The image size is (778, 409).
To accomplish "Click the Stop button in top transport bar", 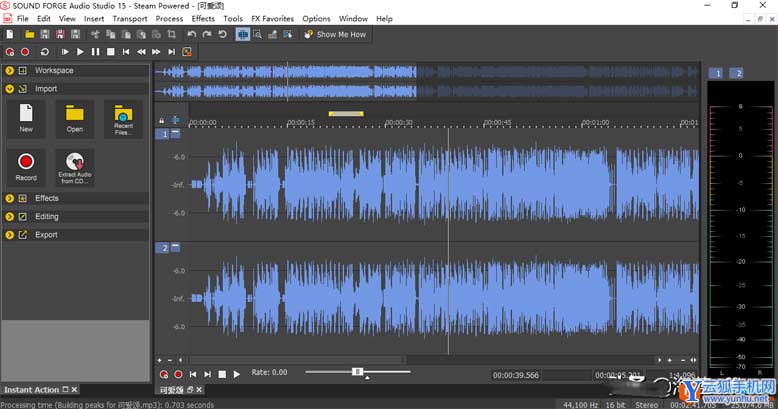I will [110, 51].
